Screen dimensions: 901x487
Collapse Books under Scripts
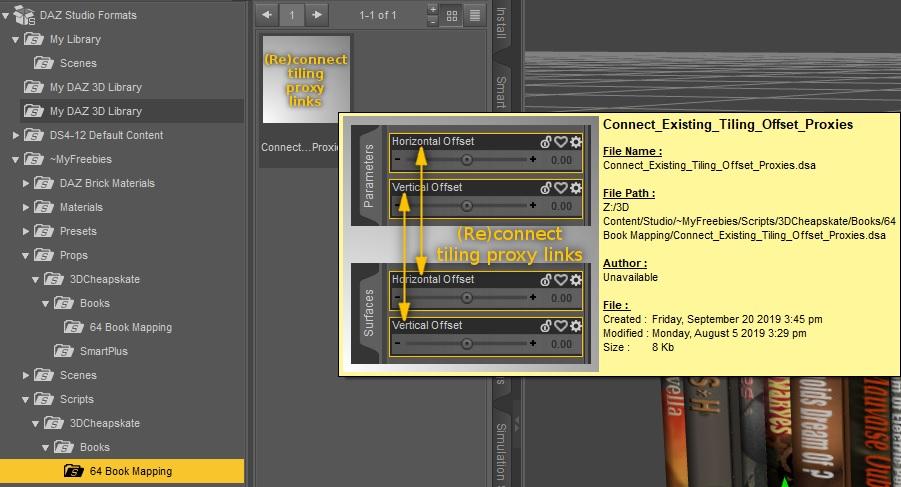[45, 447]
